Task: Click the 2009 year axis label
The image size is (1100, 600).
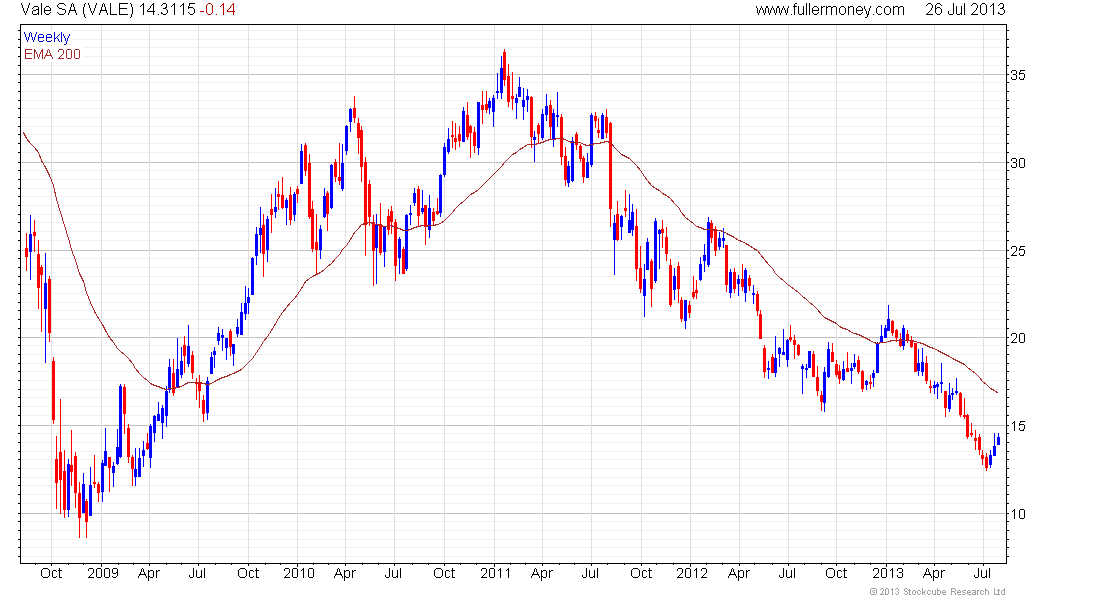Action: coord(102,573)
